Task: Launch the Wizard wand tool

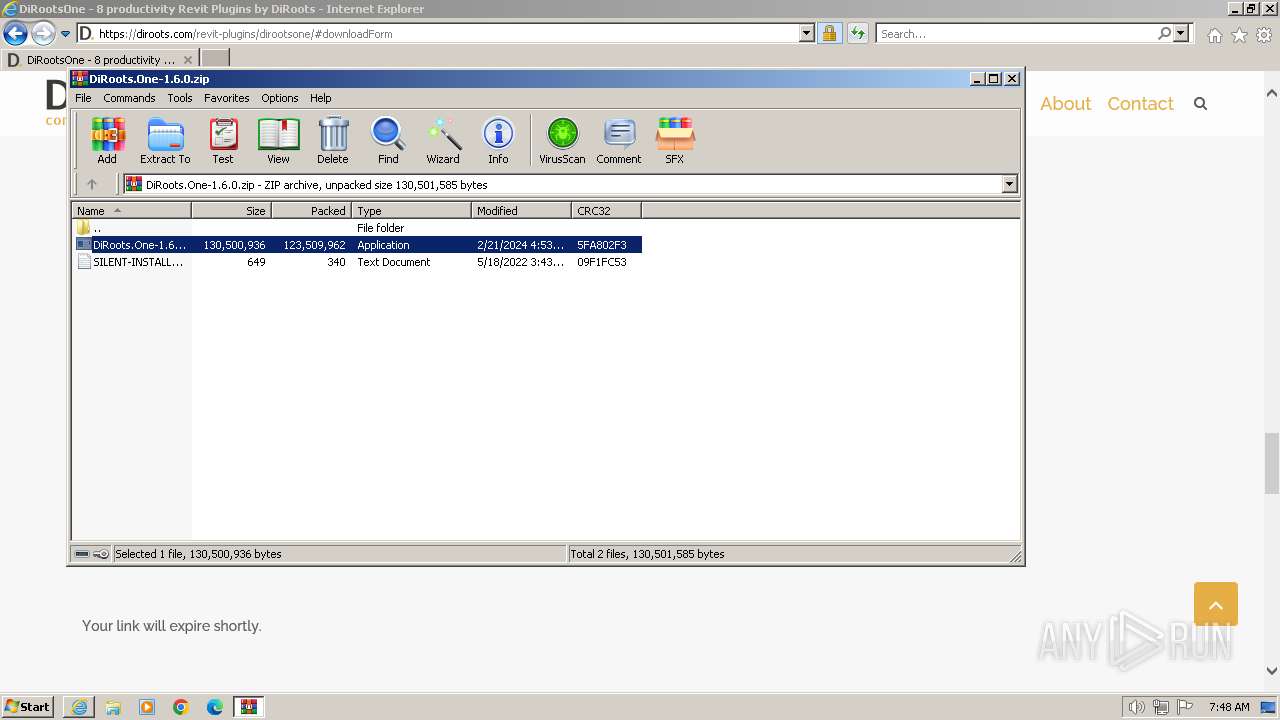Action: click(x=443, y=141)
